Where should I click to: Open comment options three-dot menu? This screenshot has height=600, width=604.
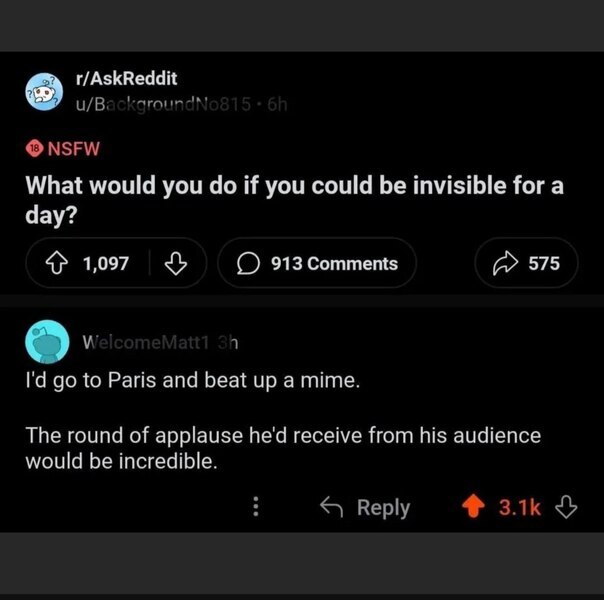click(x=256, y=507)
